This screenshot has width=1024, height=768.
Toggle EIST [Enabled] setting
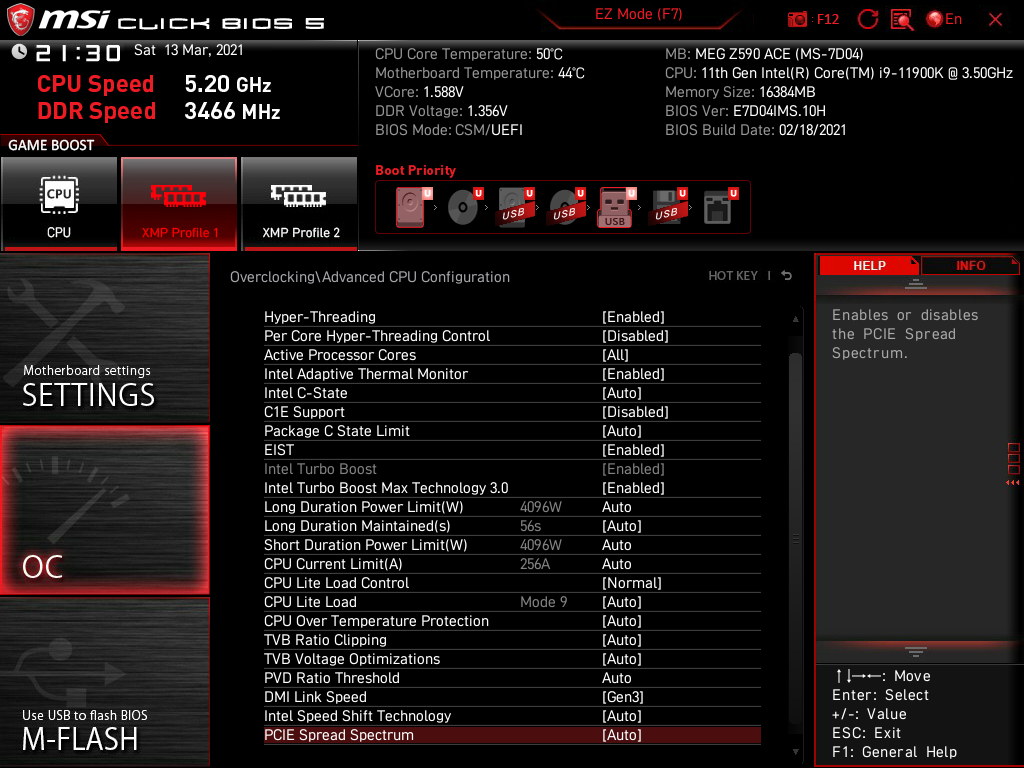point(512,449)
